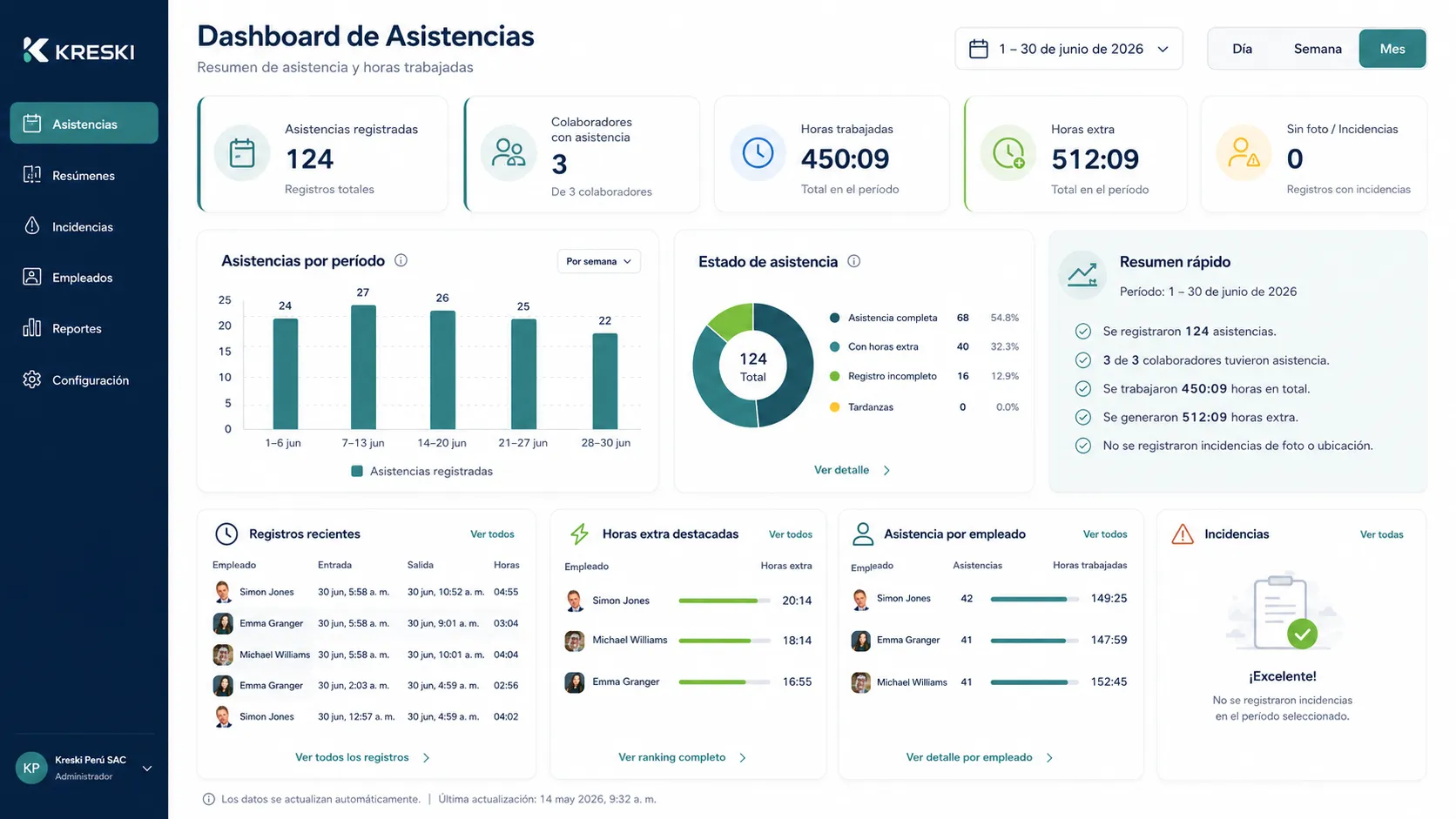The image size is (1456, 819).
Task: Click the Asistencias registradas card icon
Action: (x=242, y=153)
